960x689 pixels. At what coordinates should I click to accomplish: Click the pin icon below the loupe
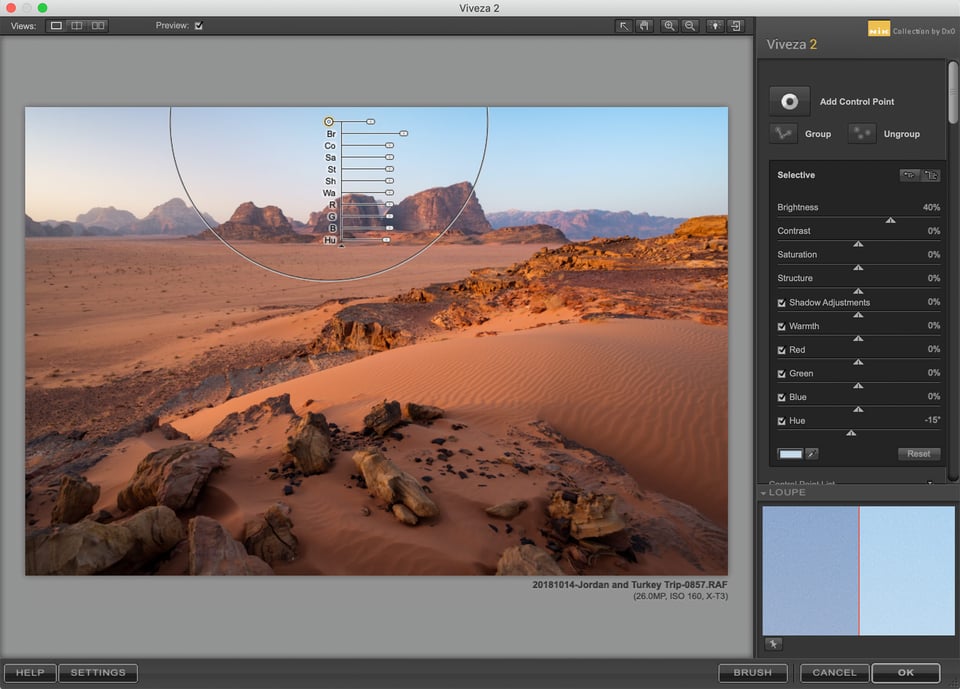click(x=773, y=644)
